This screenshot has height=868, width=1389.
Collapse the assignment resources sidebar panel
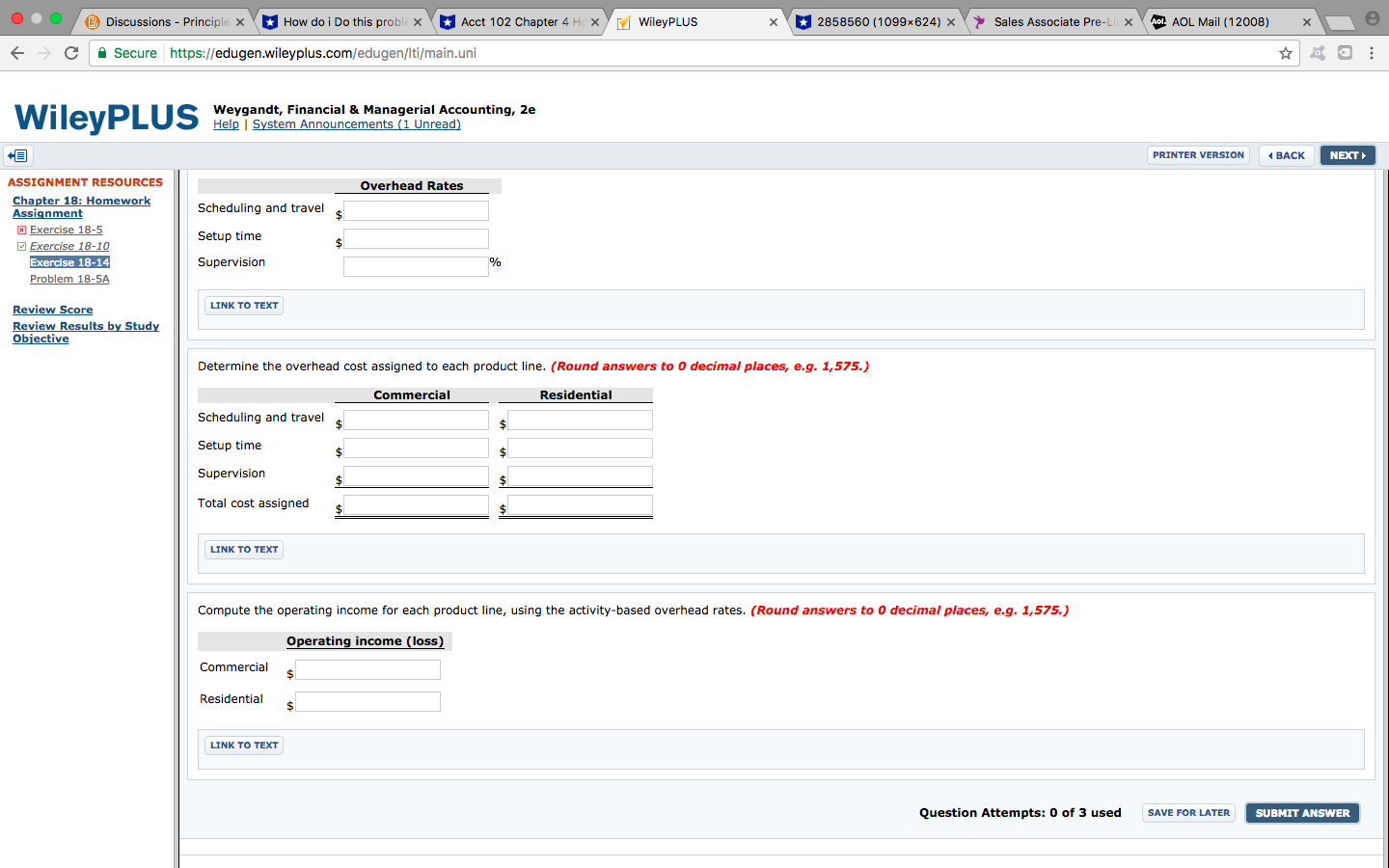click(x=17, y=155)
